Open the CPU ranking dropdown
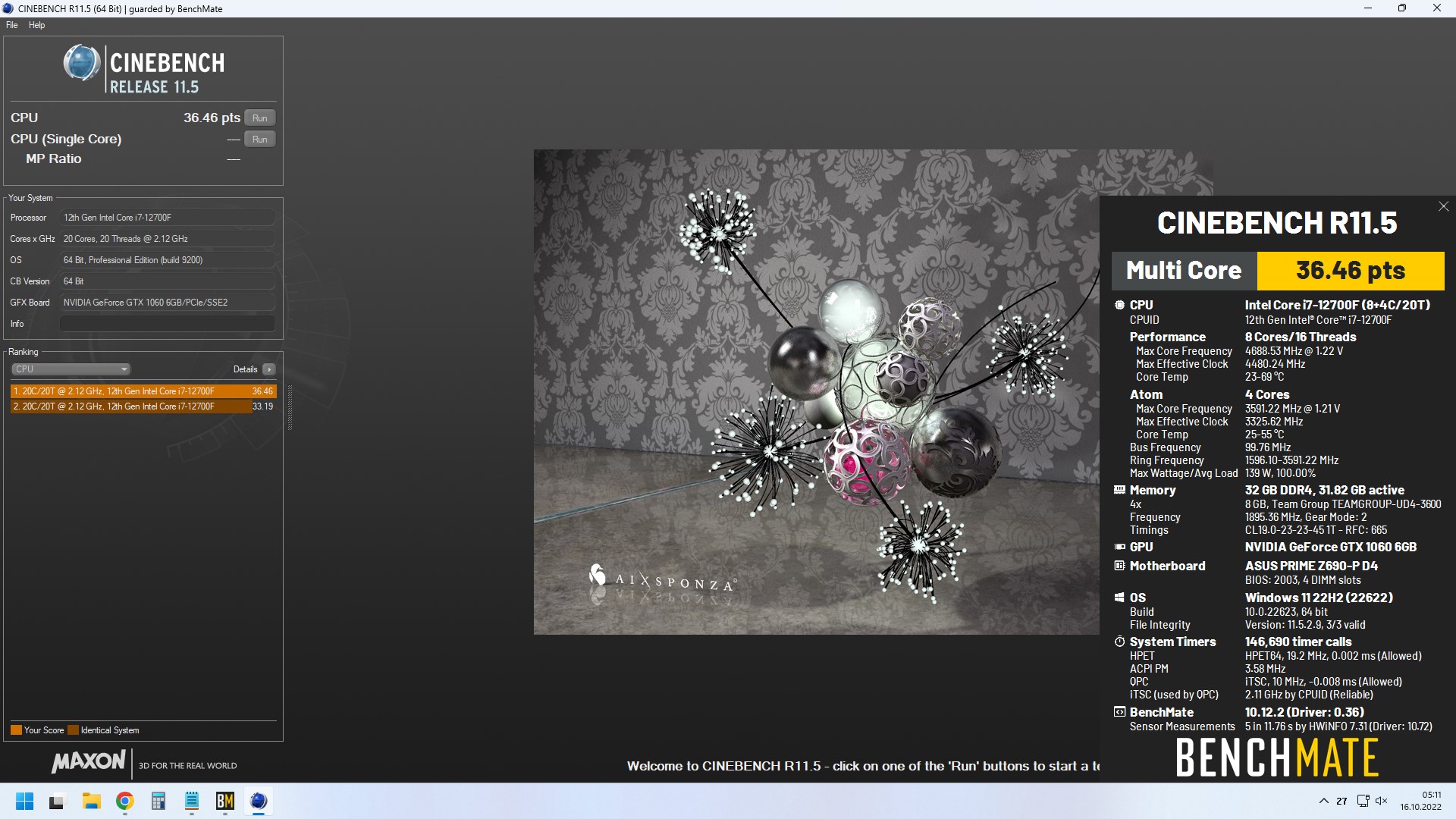 pos(71,369)
